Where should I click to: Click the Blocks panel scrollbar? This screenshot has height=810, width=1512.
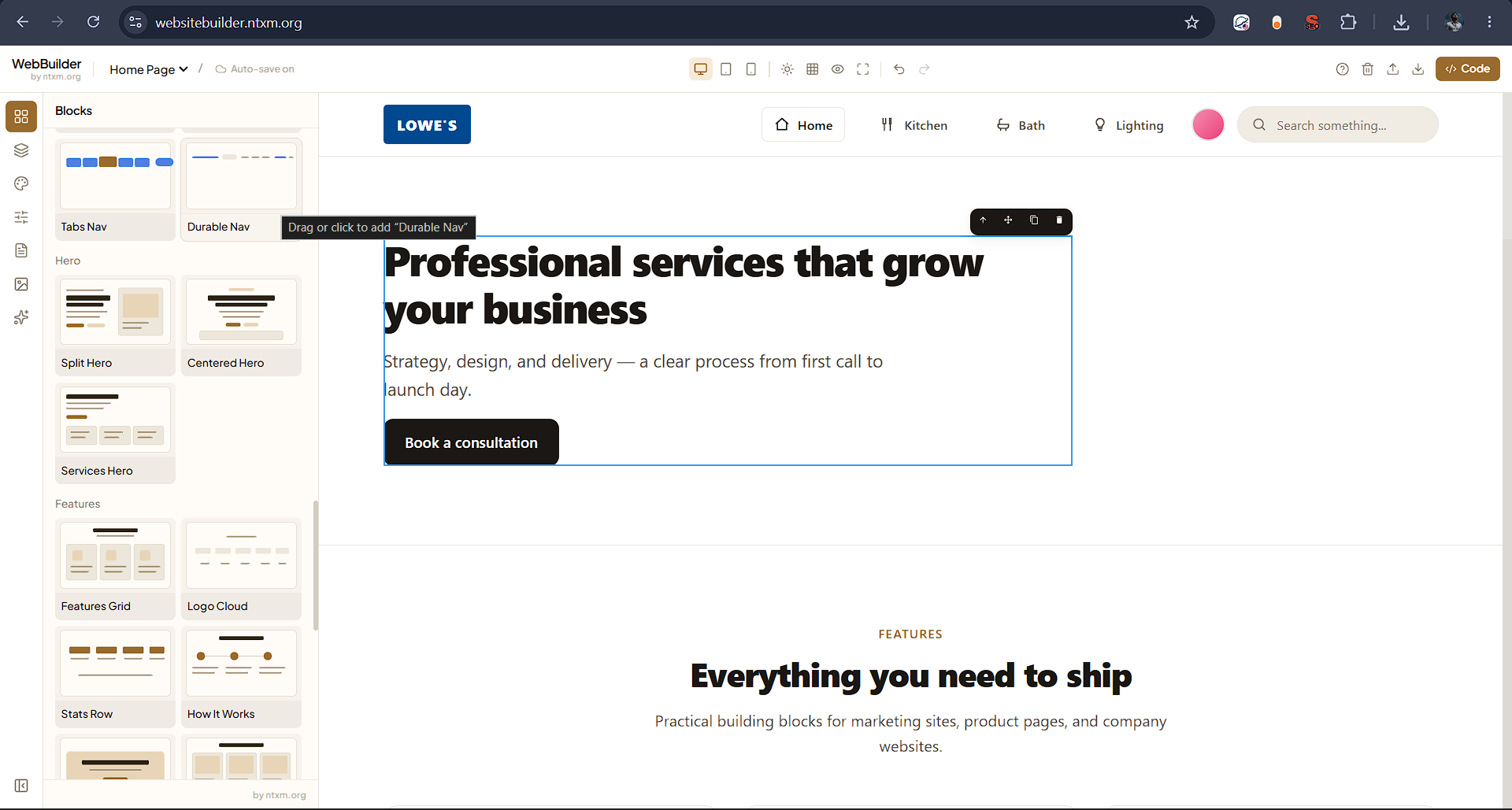316,565
